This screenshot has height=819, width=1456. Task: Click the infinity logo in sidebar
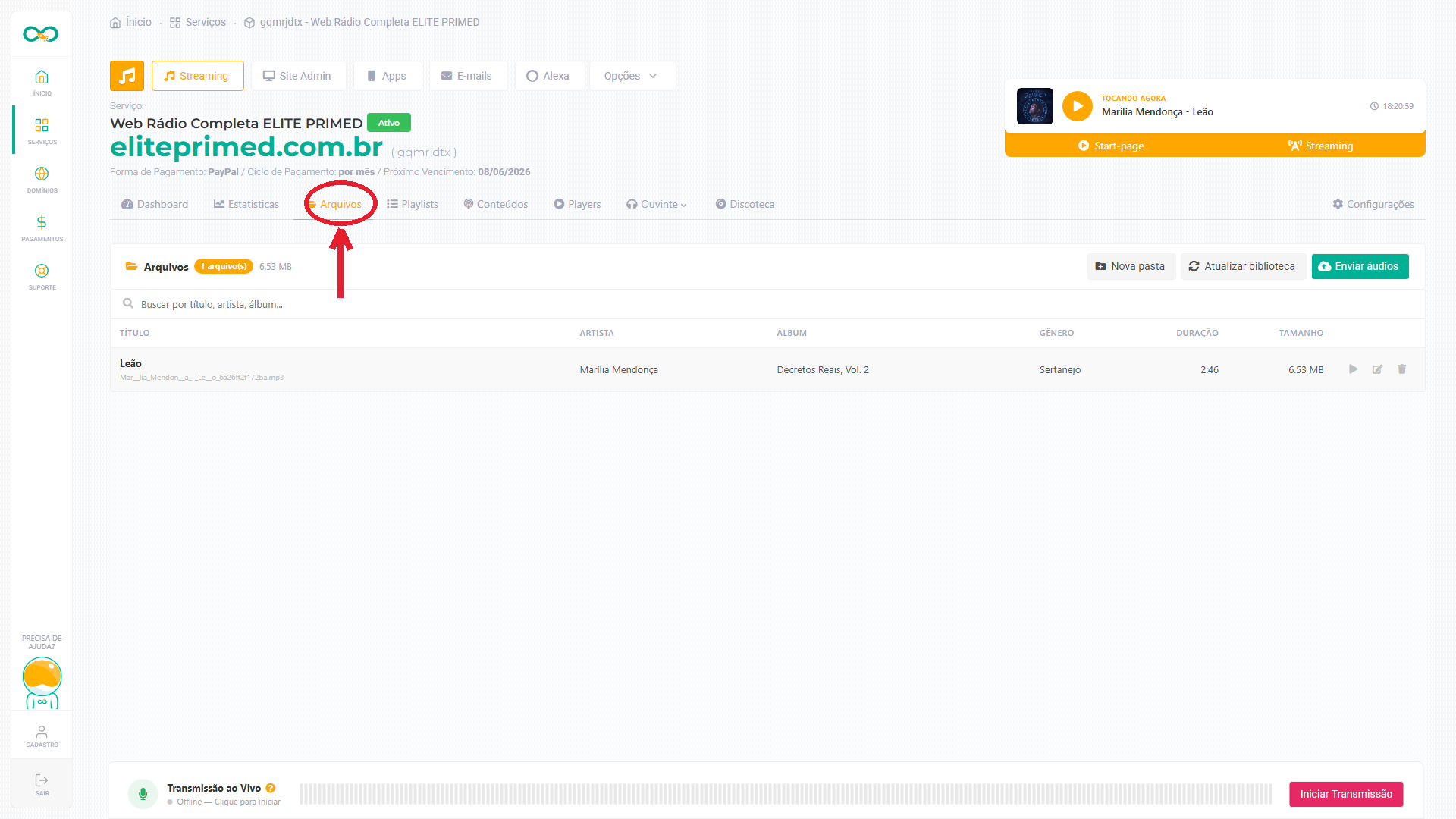coord(41,34)
